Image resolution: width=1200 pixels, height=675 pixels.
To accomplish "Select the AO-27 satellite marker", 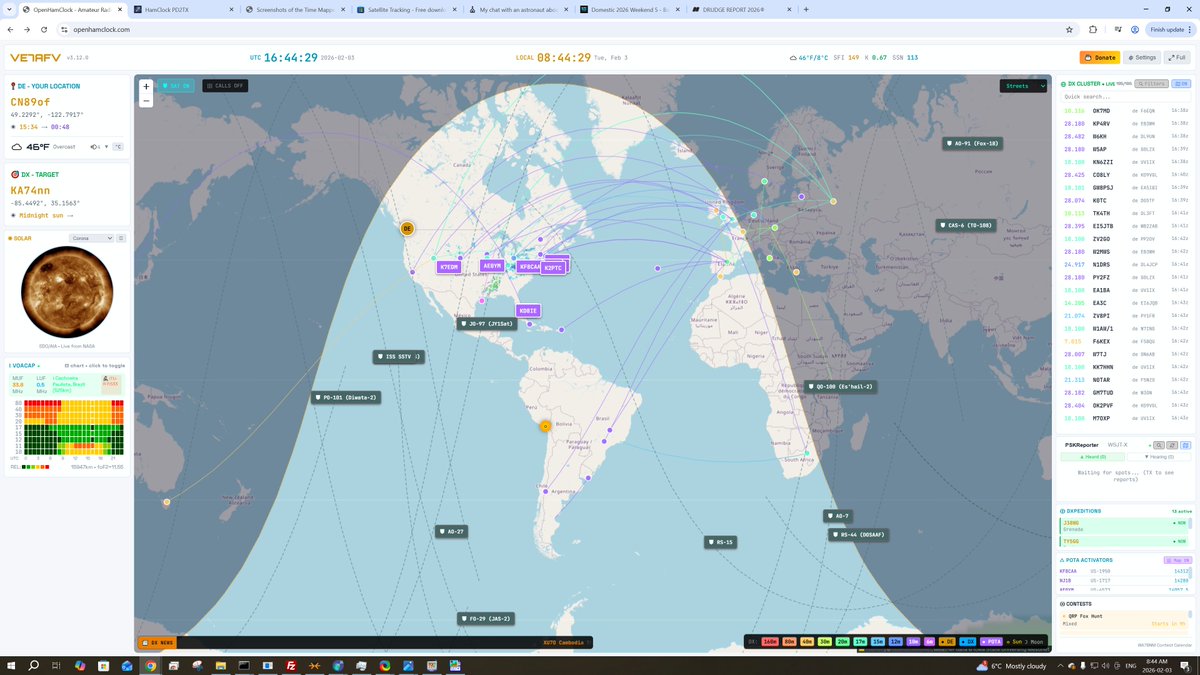I will point(451,531).
